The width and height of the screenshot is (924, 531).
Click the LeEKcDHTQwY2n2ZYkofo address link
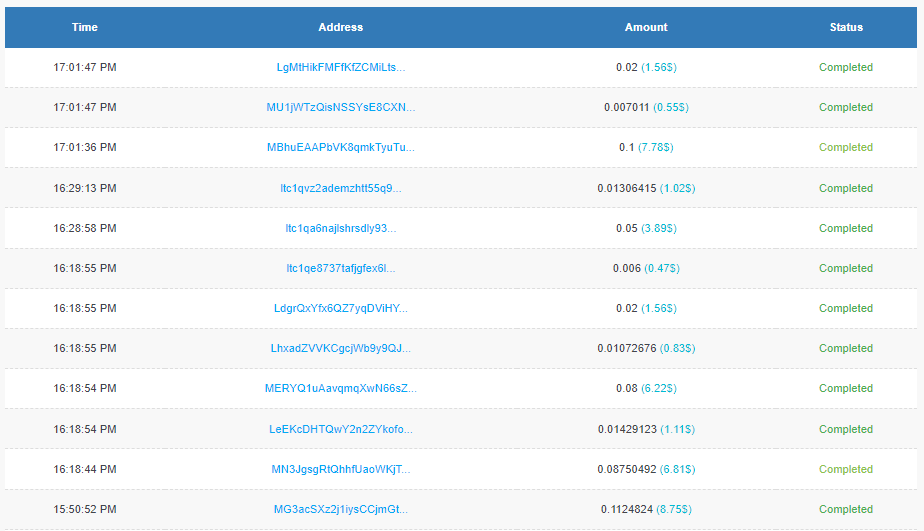pyautogui.click(x=340, y=429)
